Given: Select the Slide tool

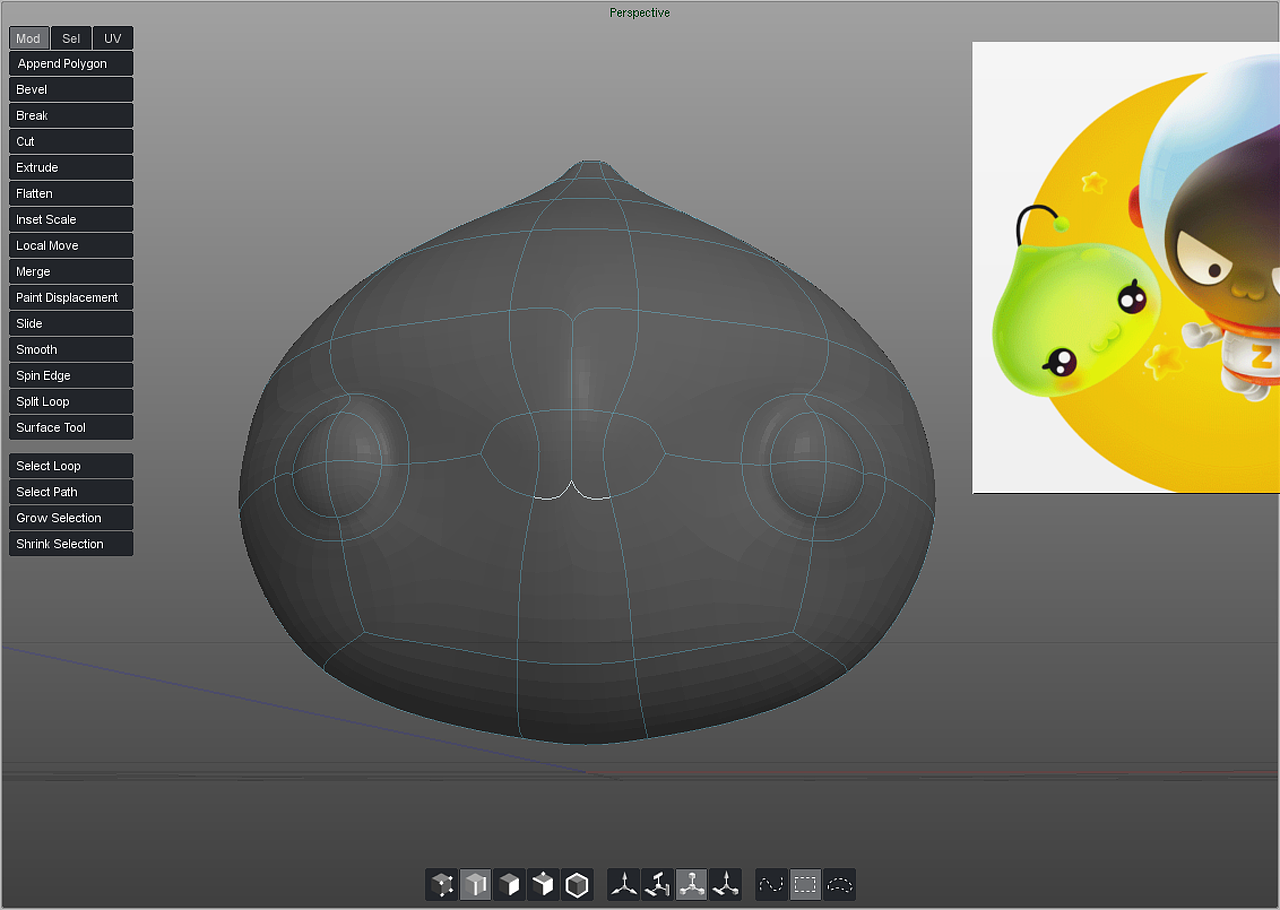Looking at the screenshot, I should [x=71, y=324].
